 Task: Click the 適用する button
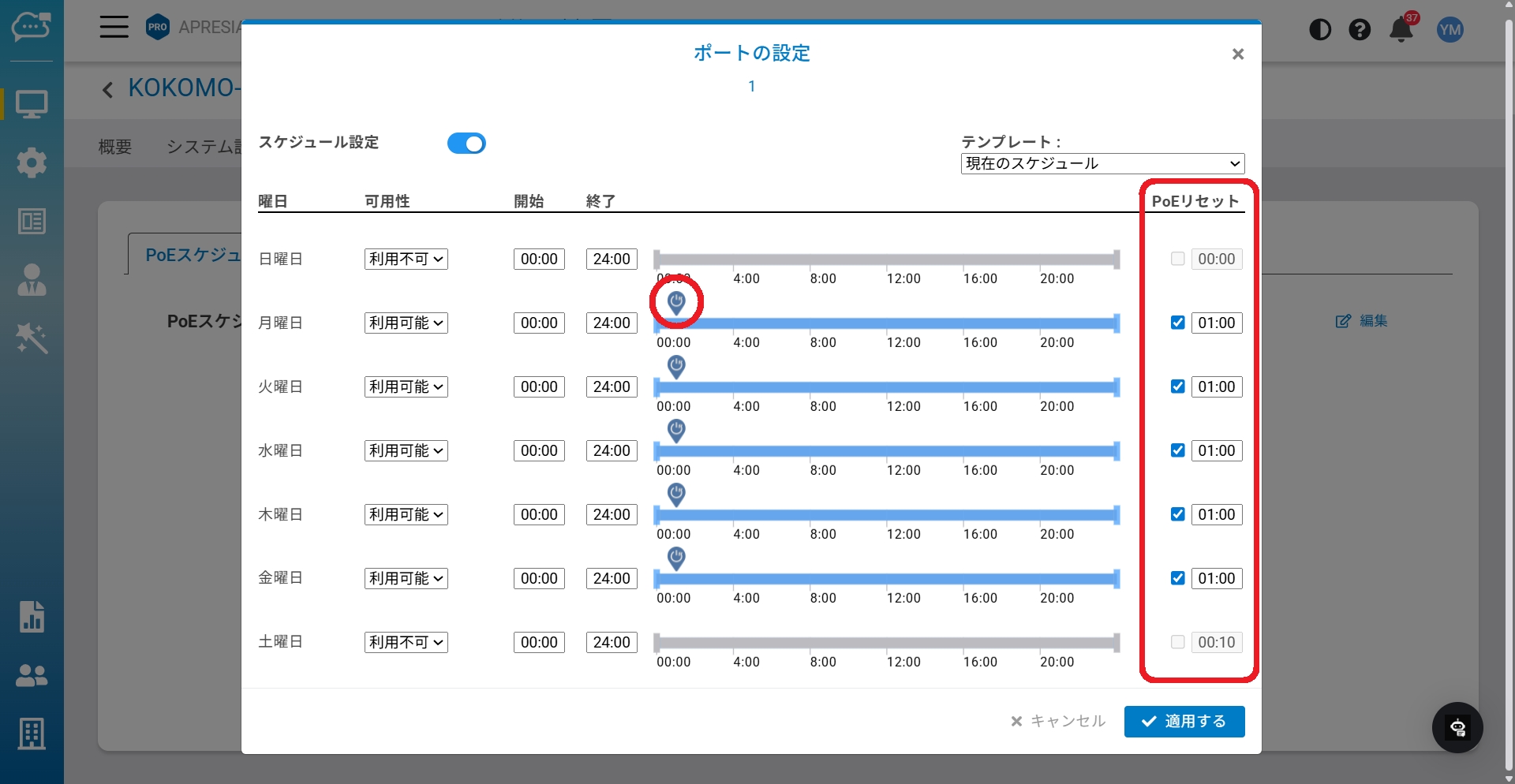[1184, 722]
